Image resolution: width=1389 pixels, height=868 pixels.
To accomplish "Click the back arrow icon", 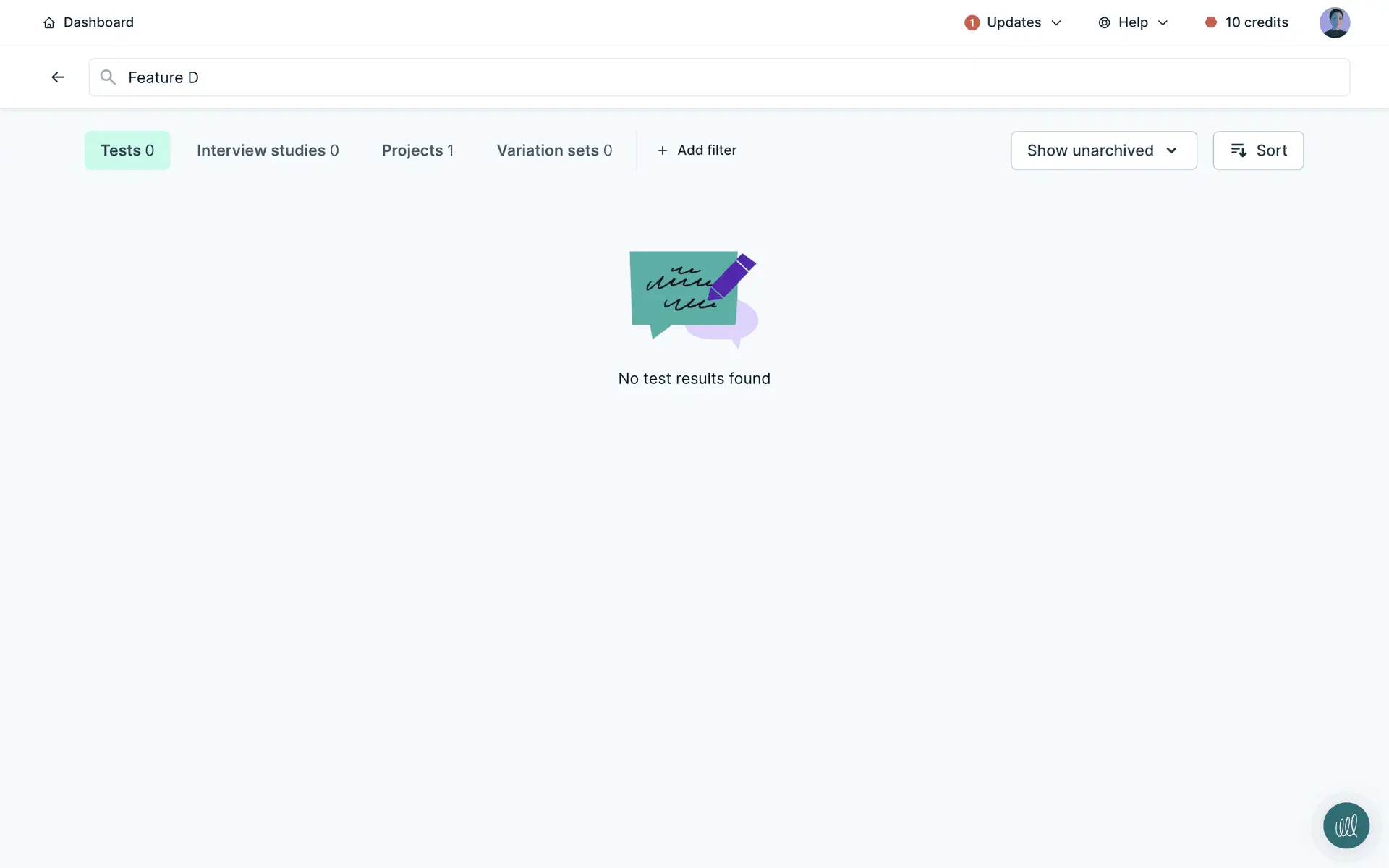I will [x=58, y=77].
